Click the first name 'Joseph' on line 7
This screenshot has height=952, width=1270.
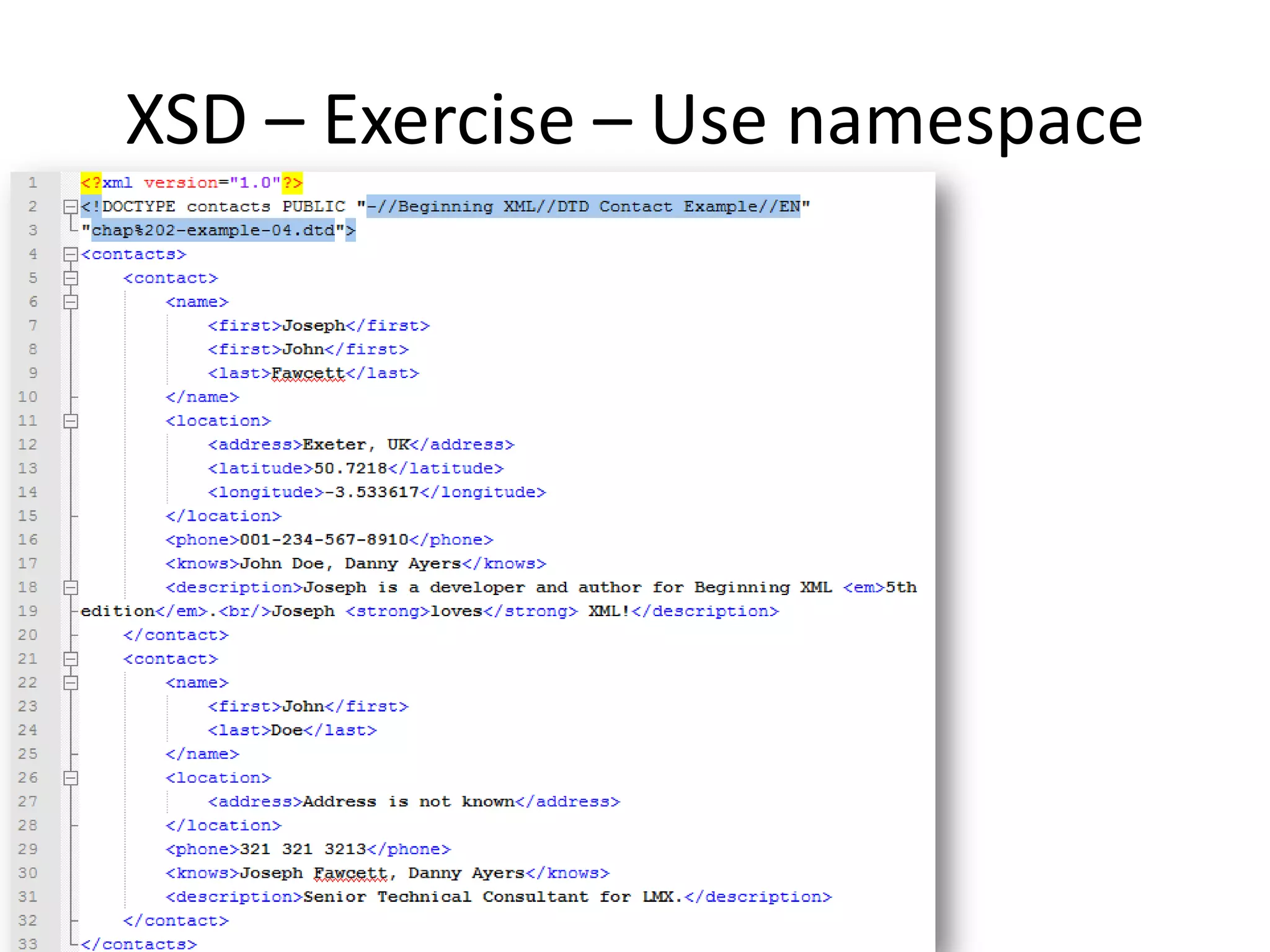click(314, 326)
